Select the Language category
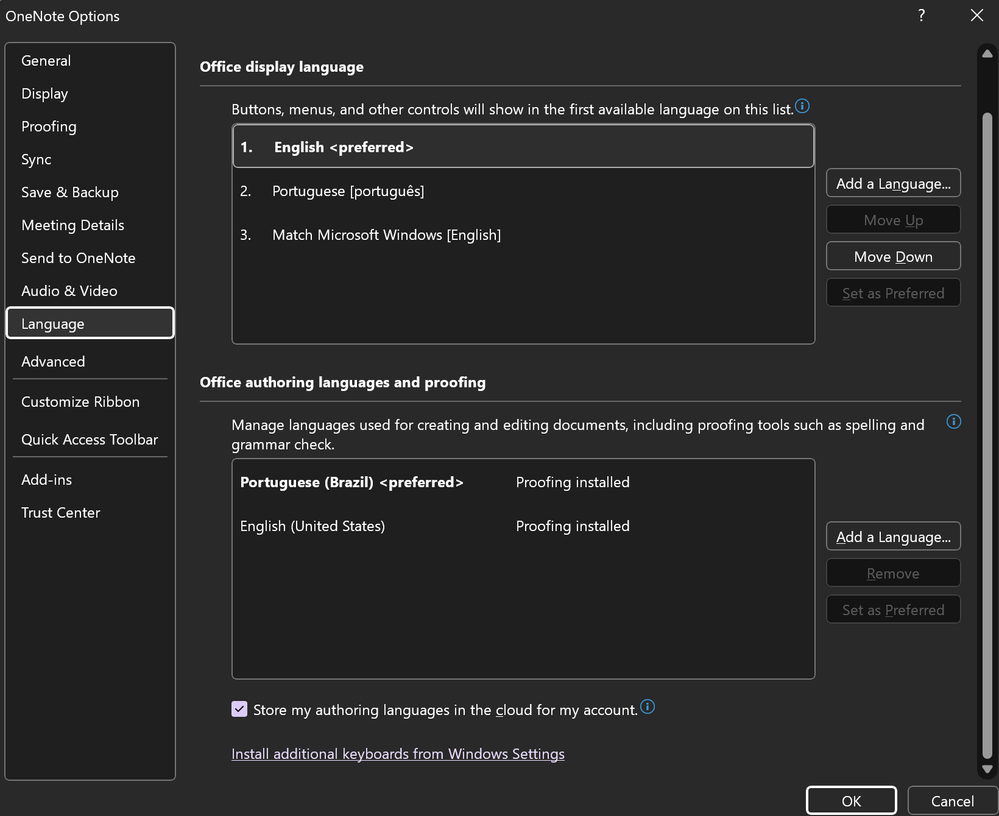 90,323
